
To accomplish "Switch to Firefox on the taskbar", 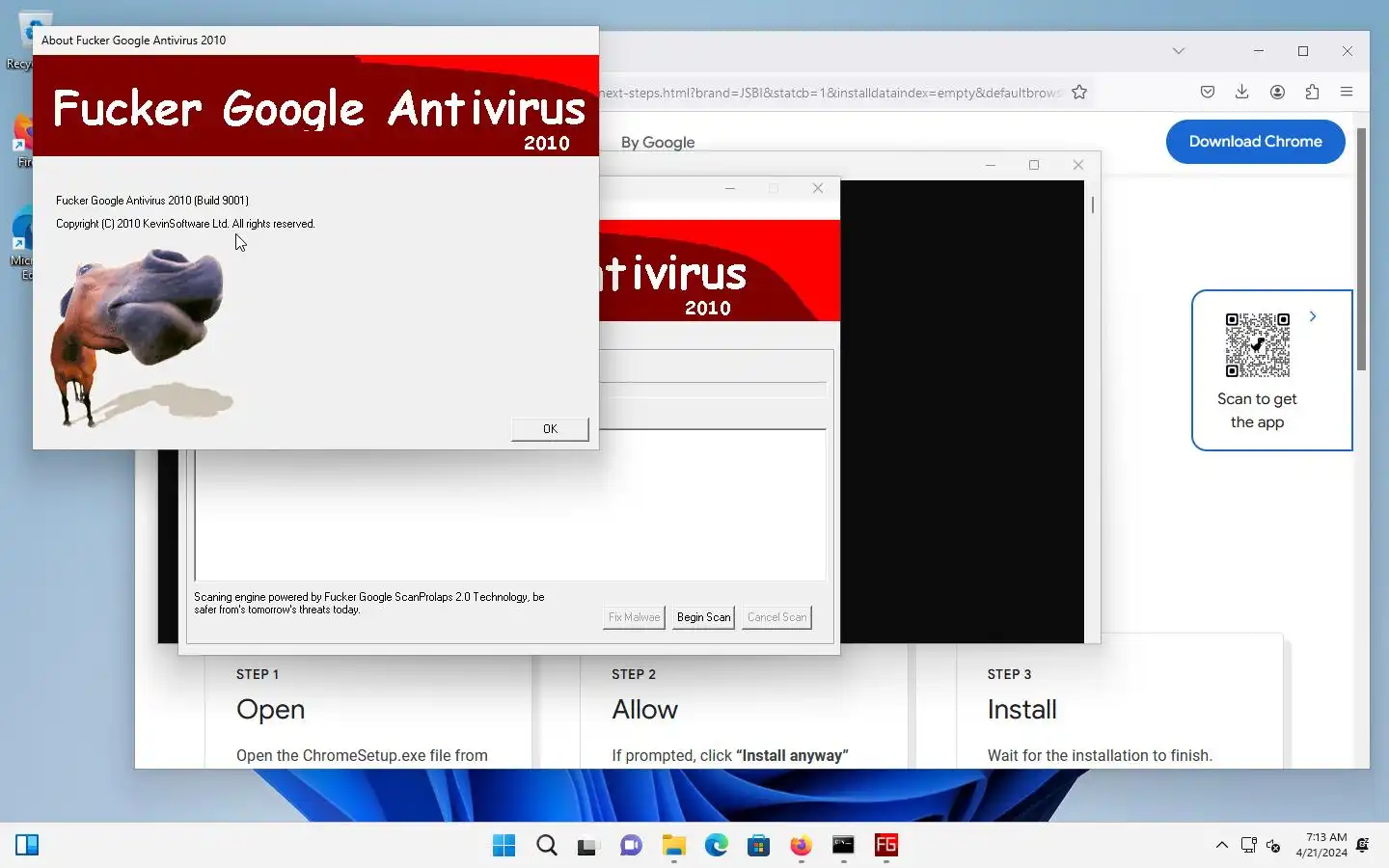I will point(801,846).
